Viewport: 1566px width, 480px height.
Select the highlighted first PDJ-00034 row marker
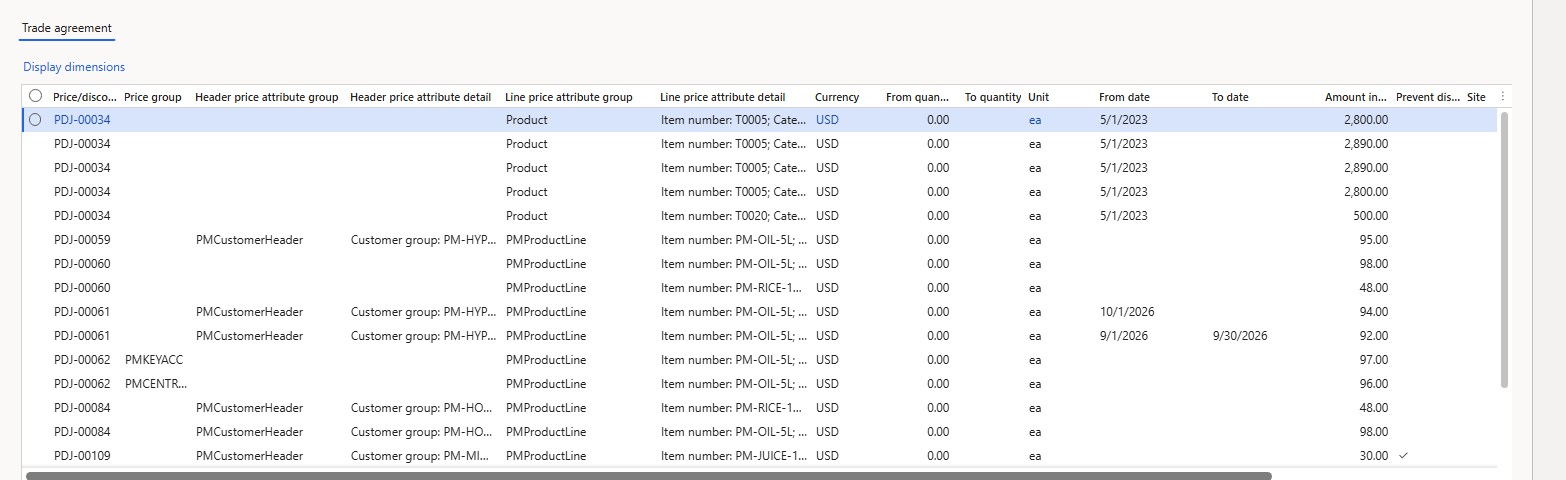[x=36, y=120]
